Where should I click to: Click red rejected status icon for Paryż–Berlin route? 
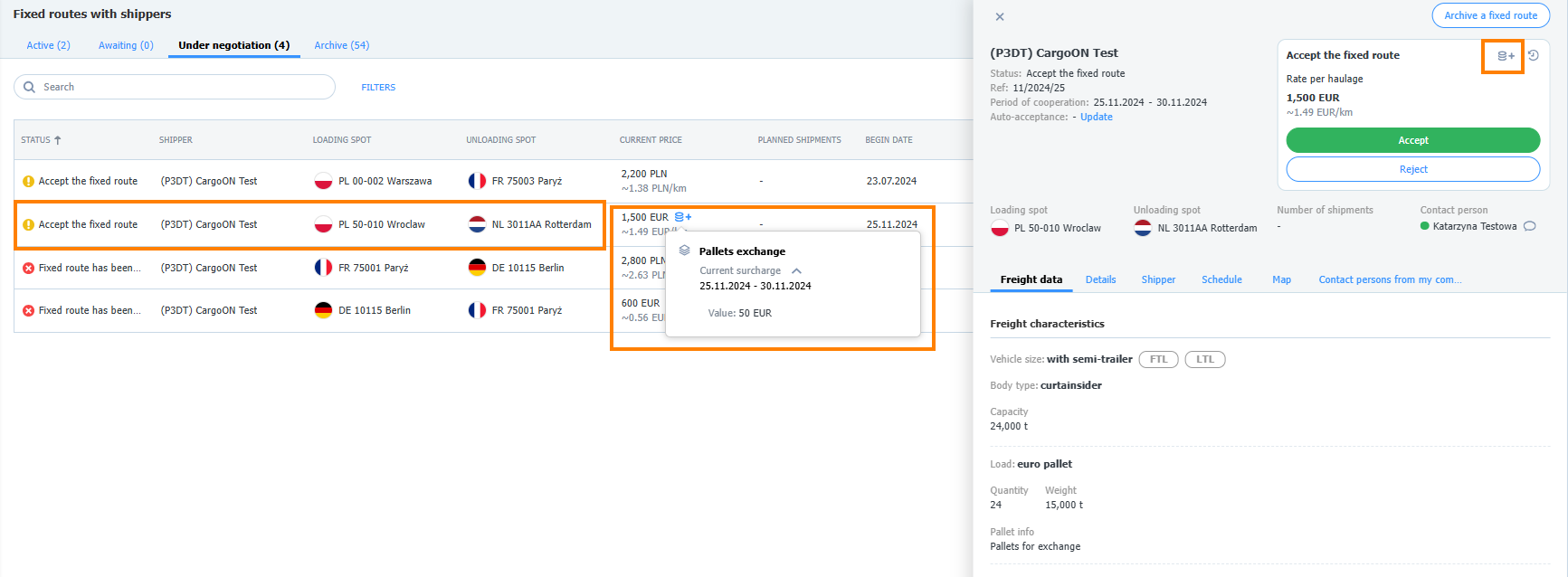[28, 268]
